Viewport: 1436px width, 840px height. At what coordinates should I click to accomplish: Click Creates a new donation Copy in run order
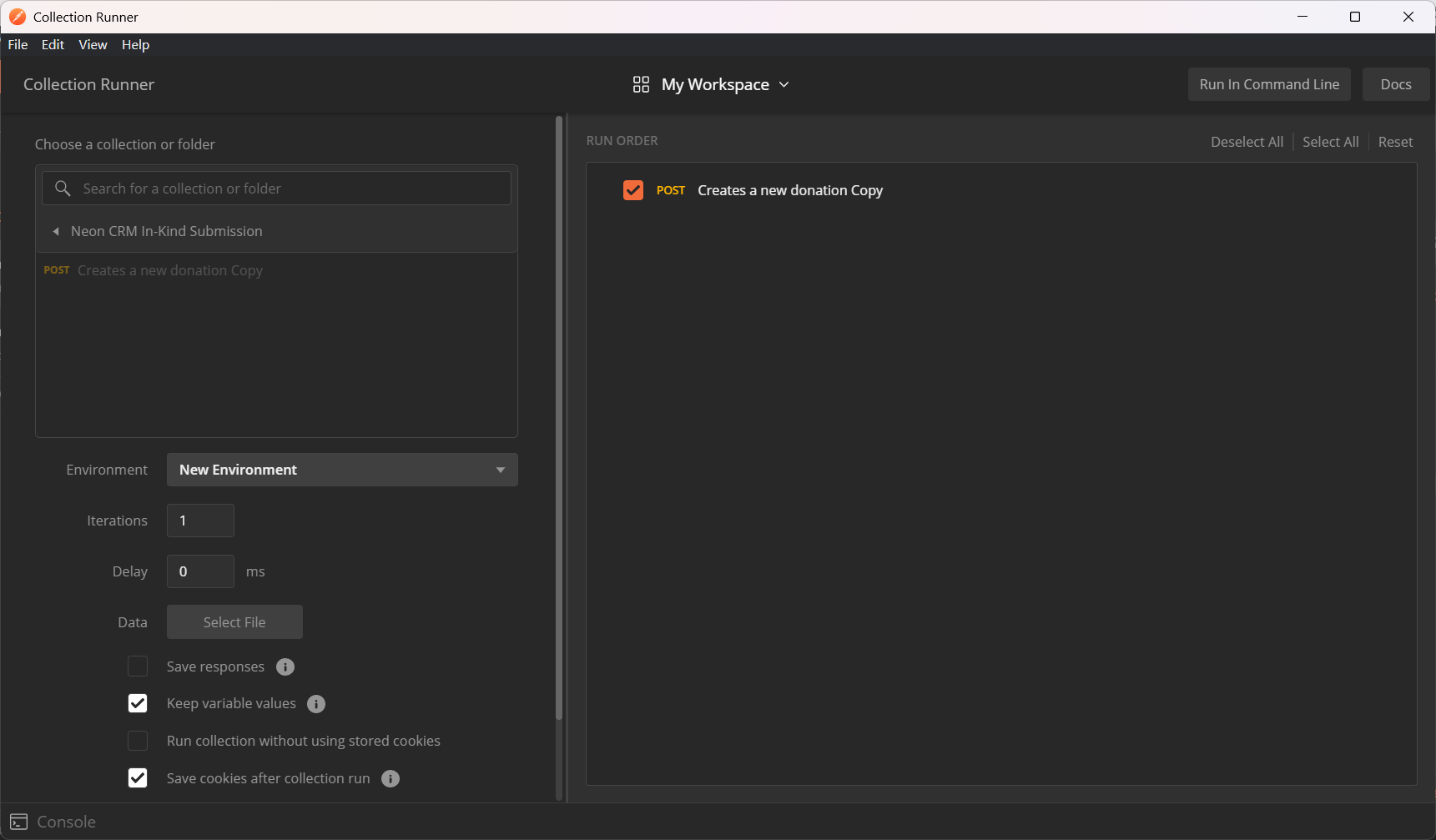[x=790, y=190]
